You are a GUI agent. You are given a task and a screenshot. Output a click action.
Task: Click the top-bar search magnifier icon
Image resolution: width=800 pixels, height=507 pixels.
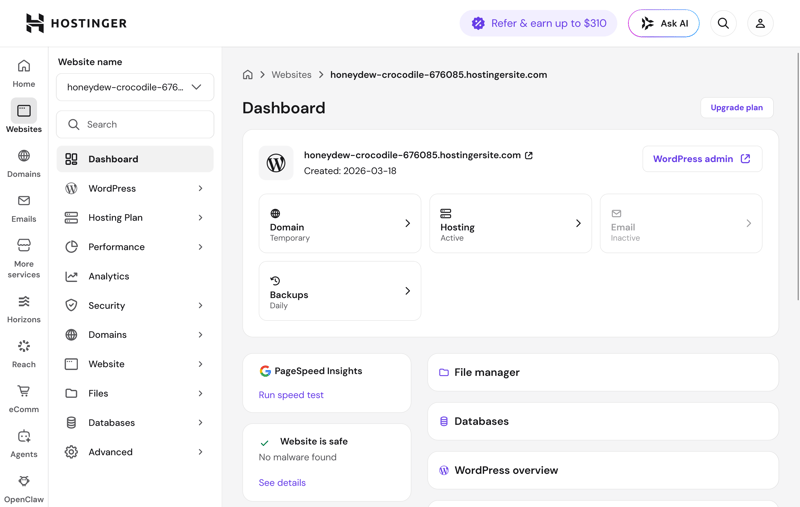[x=723, y=23]
